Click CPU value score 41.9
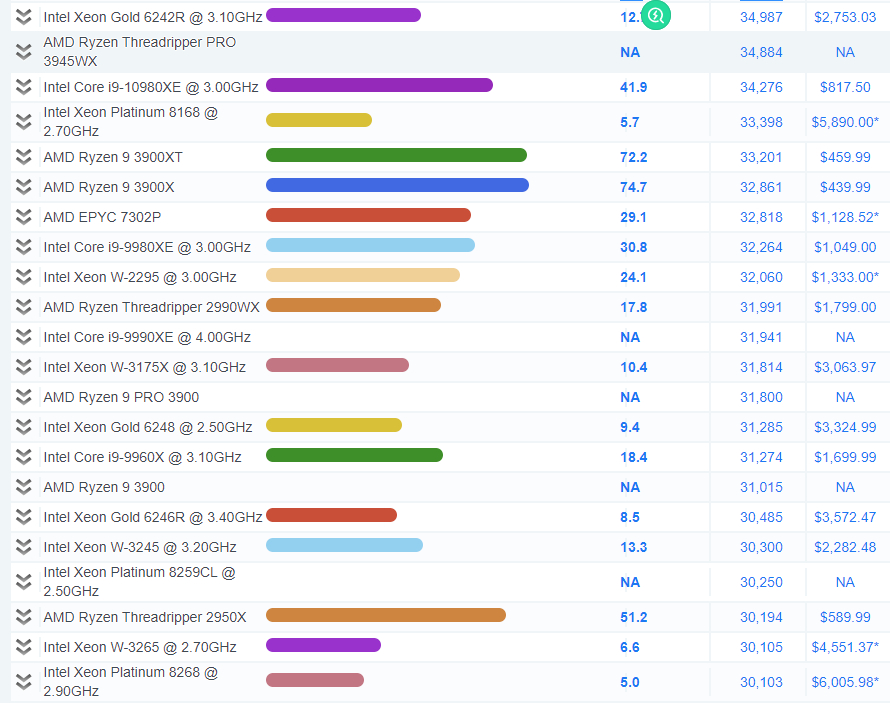Viewport: 890px width, 703px height. tap(633, 87)
